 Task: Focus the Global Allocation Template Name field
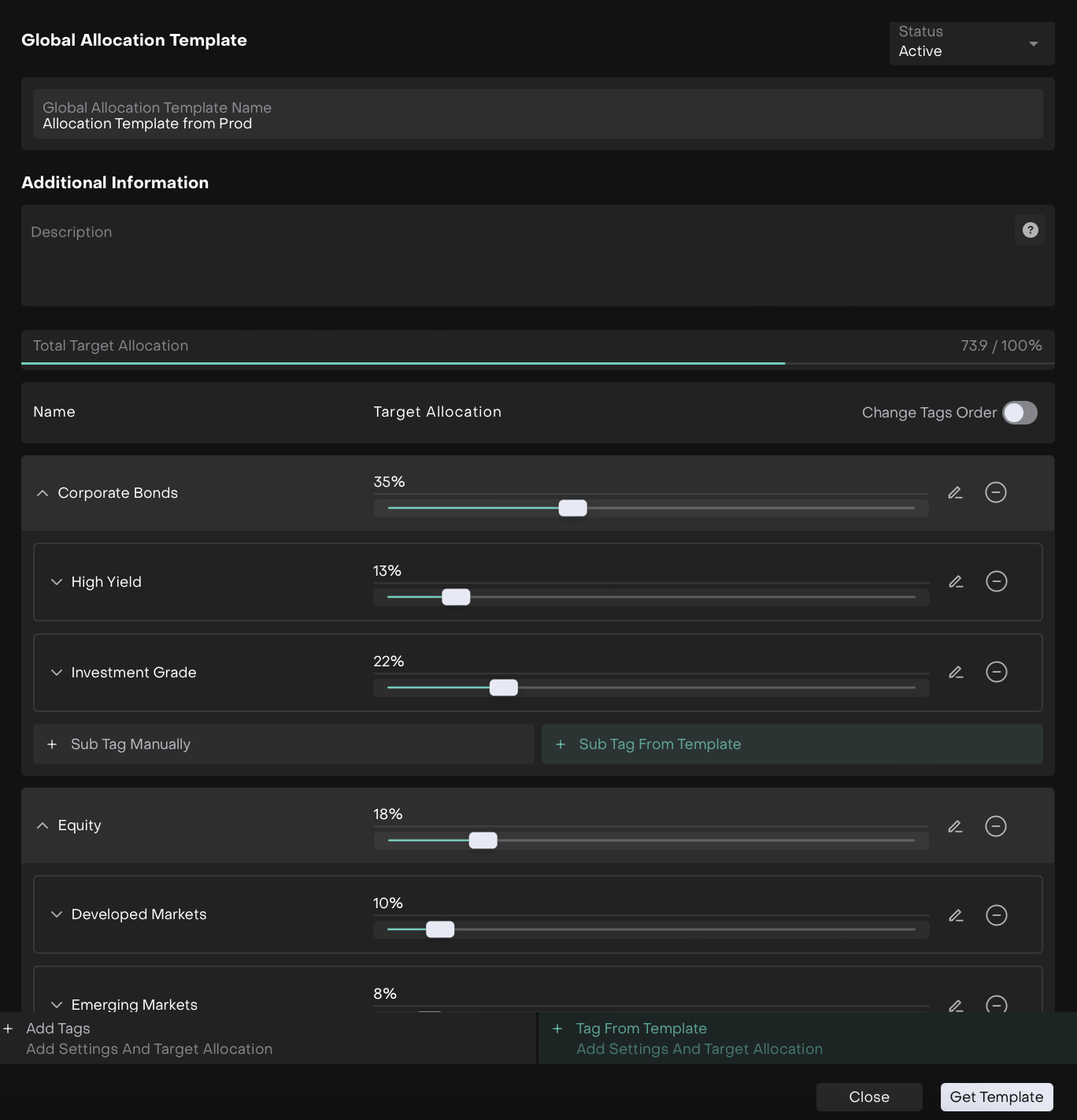pos(538,115)
